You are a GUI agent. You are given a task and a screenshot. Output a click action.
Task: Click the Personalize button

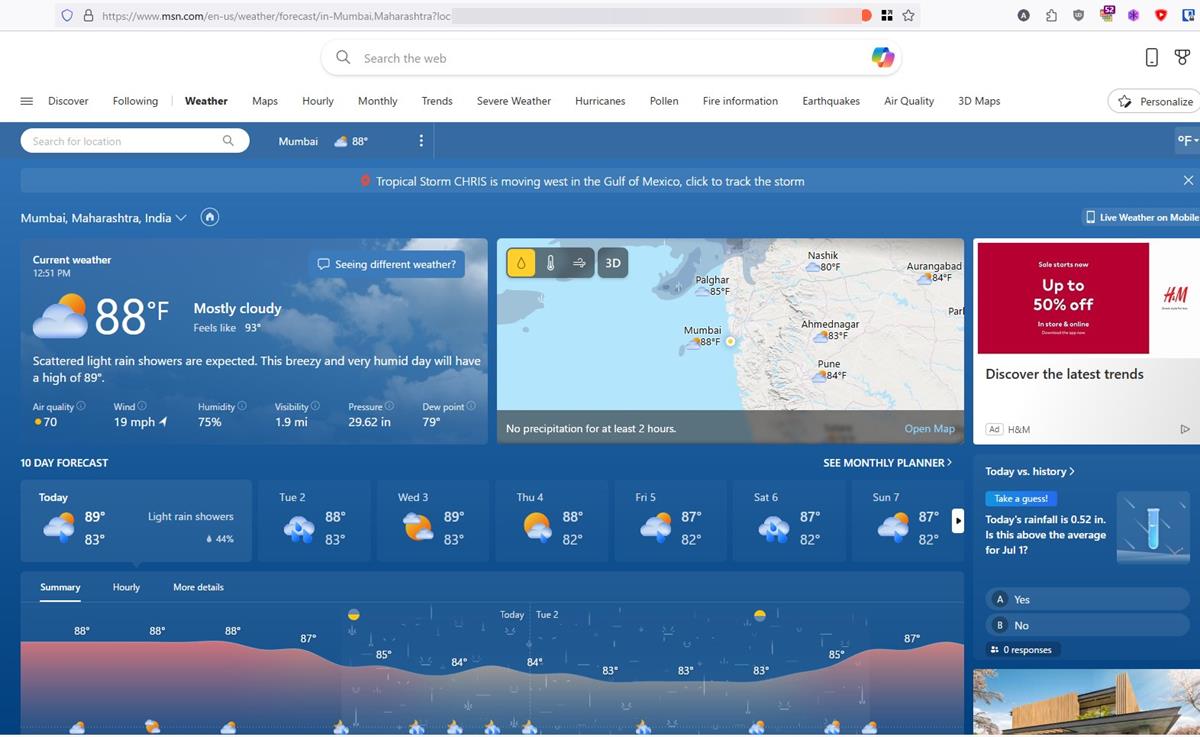coord(1155,101)
